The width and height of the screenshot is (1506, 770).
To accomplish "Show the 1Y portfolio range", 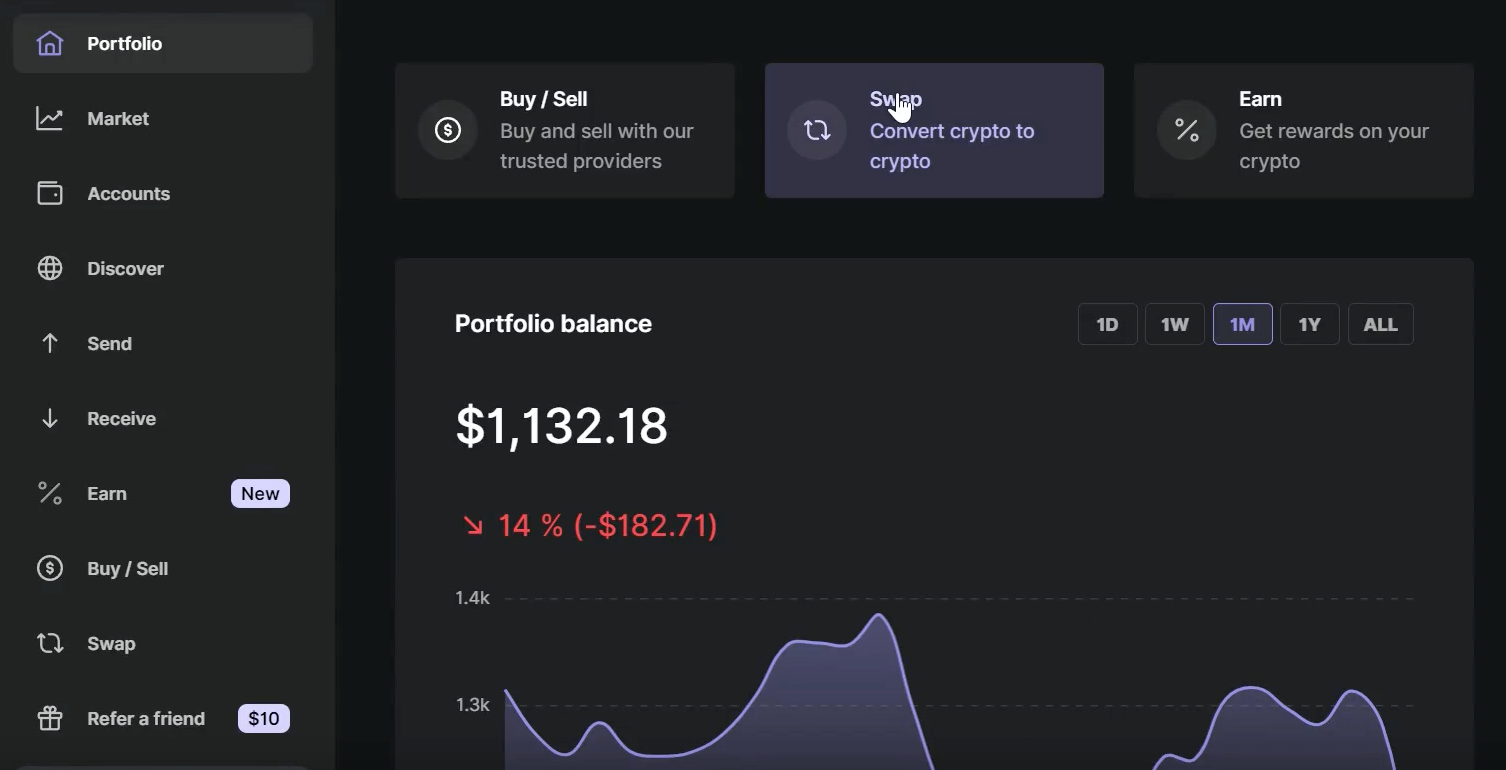I will click(1309, 325).
